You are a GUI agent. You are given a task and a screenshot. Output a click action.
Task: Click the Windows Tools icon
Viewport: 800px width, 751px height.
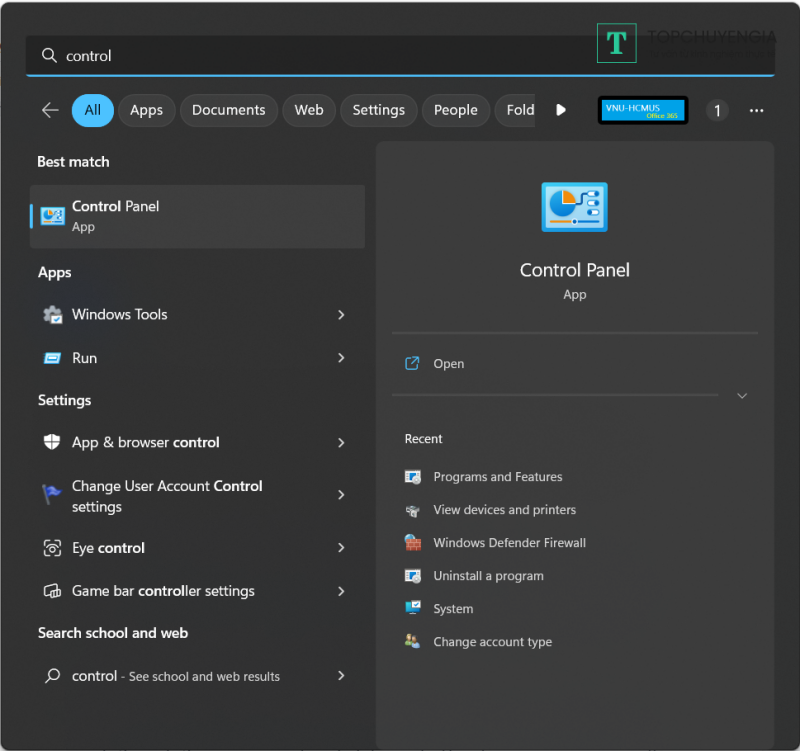pos(53,315)
